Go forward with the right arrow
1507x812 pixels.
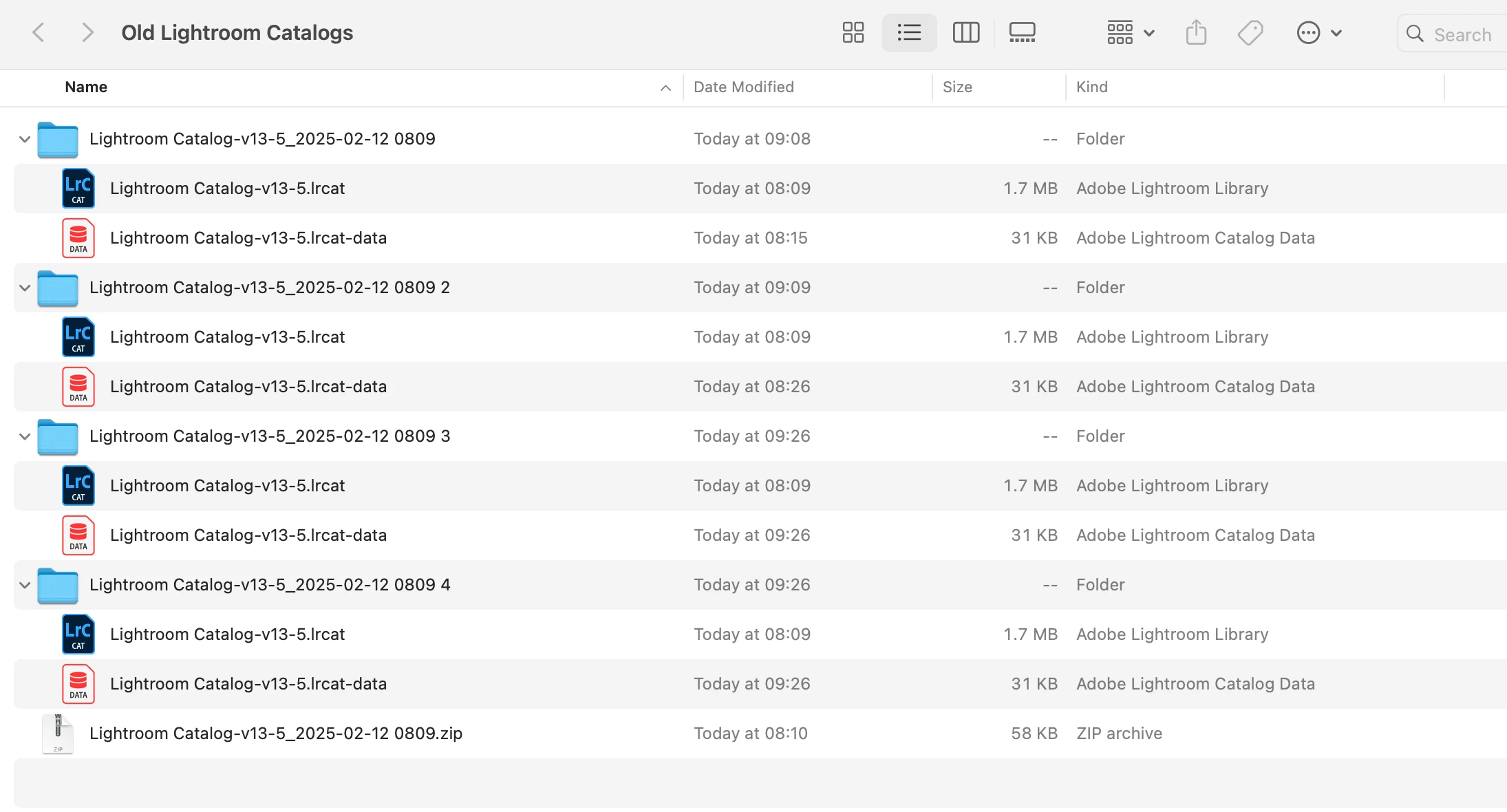[x=87, y=32]
